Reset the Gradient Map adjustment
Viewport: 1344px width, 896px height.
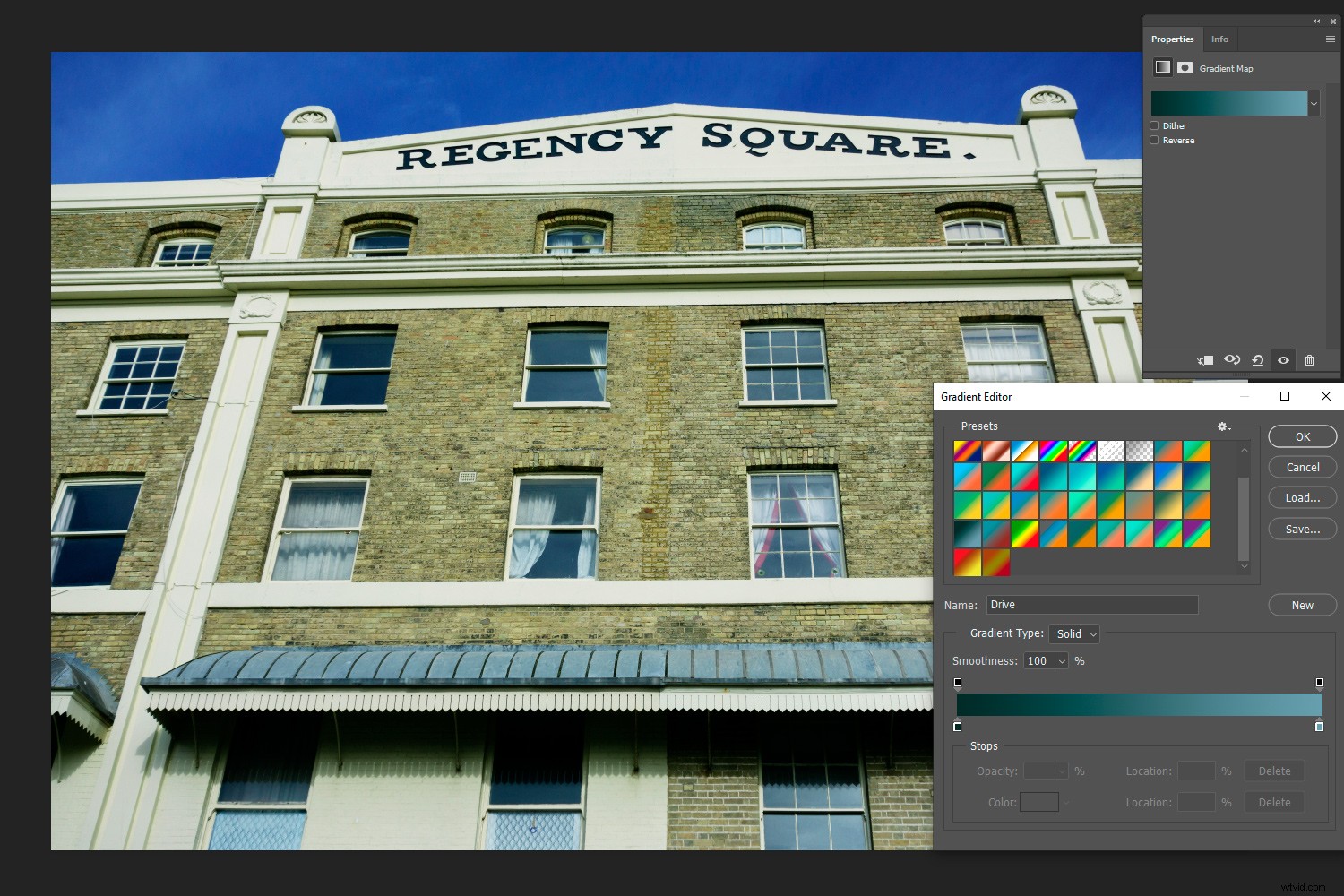pyautogui.click(x=1258, y=360)
